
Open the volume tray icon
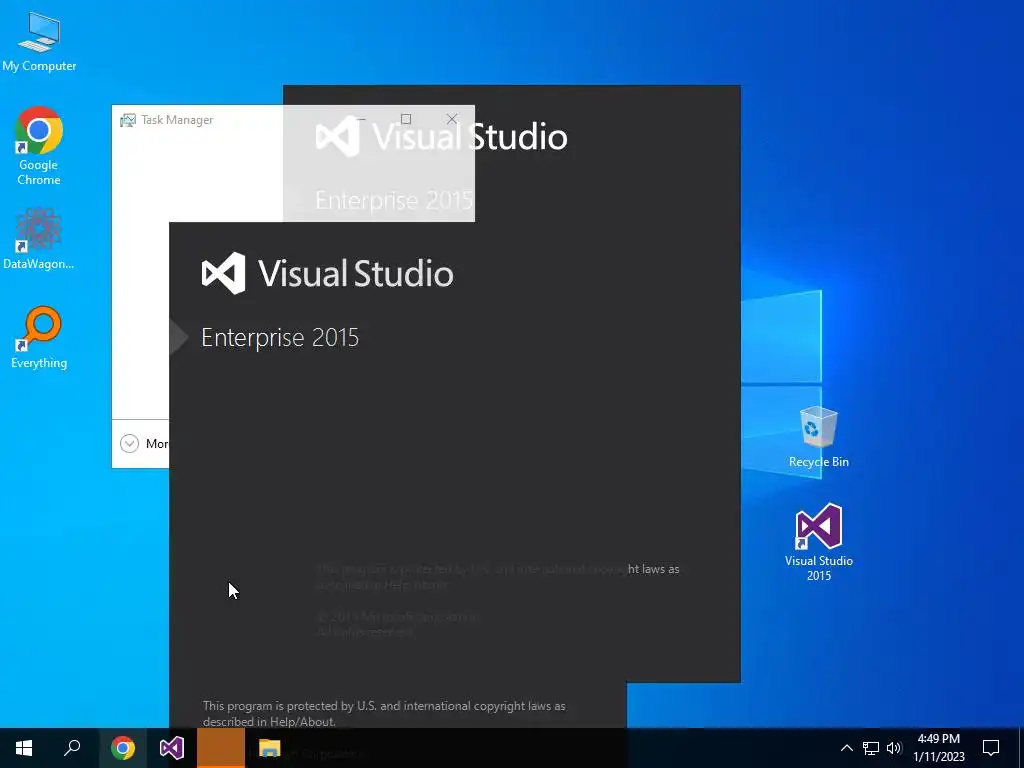(894, 748)
